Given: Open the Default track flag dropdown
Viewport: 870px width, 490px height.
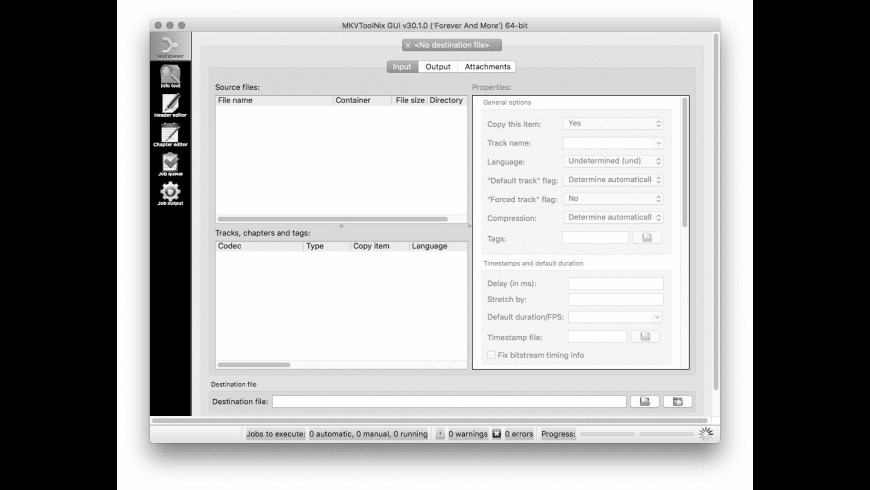Looking at the screenshot, I should coord(613,180).
